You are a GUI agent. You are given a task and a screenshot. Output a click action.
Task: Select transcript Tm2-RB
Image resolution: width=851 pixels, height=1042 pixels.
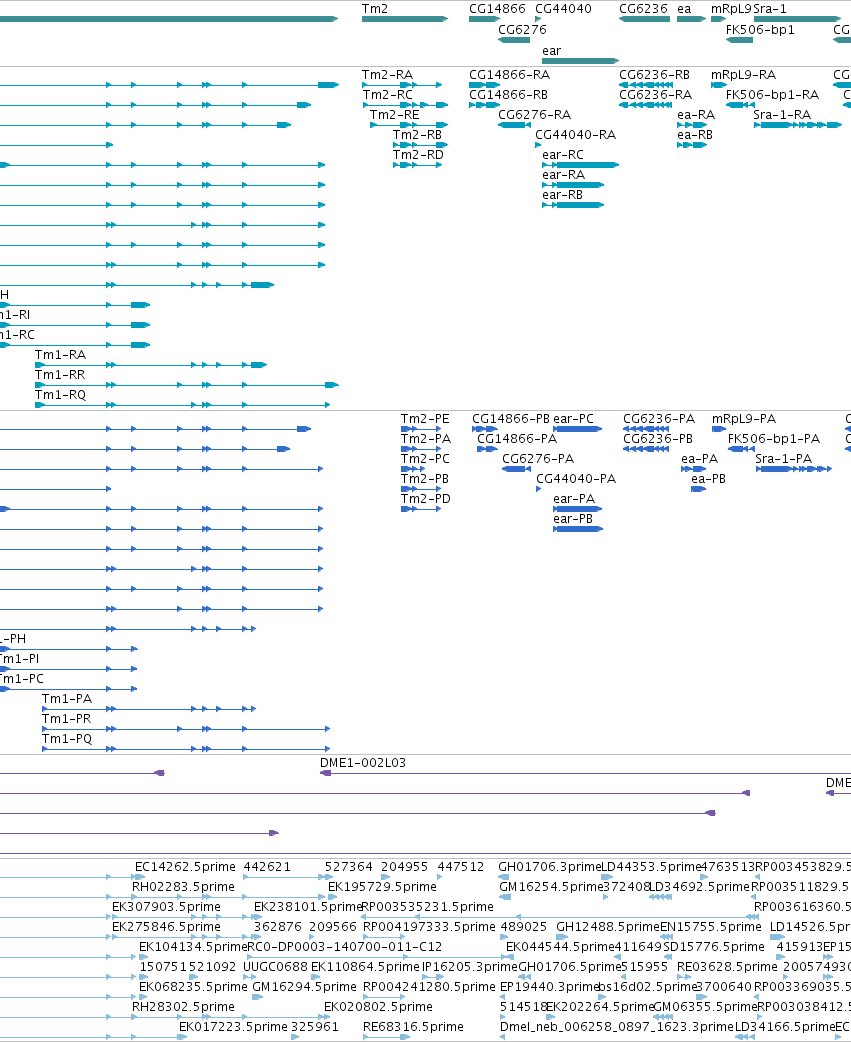click(421, 145)
